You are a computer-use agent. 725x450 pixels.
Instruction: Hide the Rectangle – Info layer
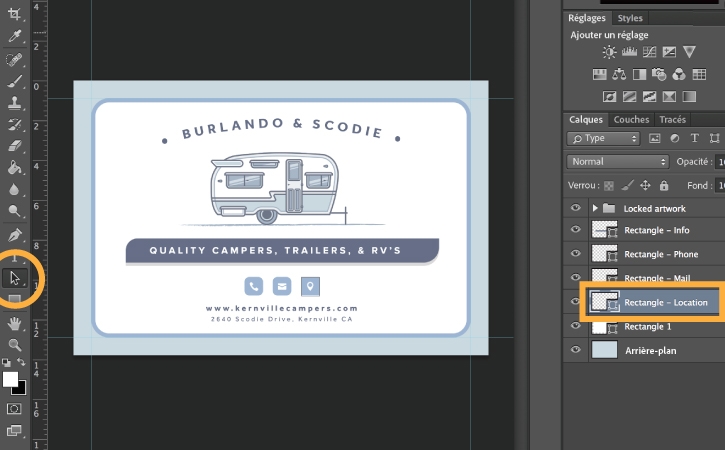tap(575, 230)
